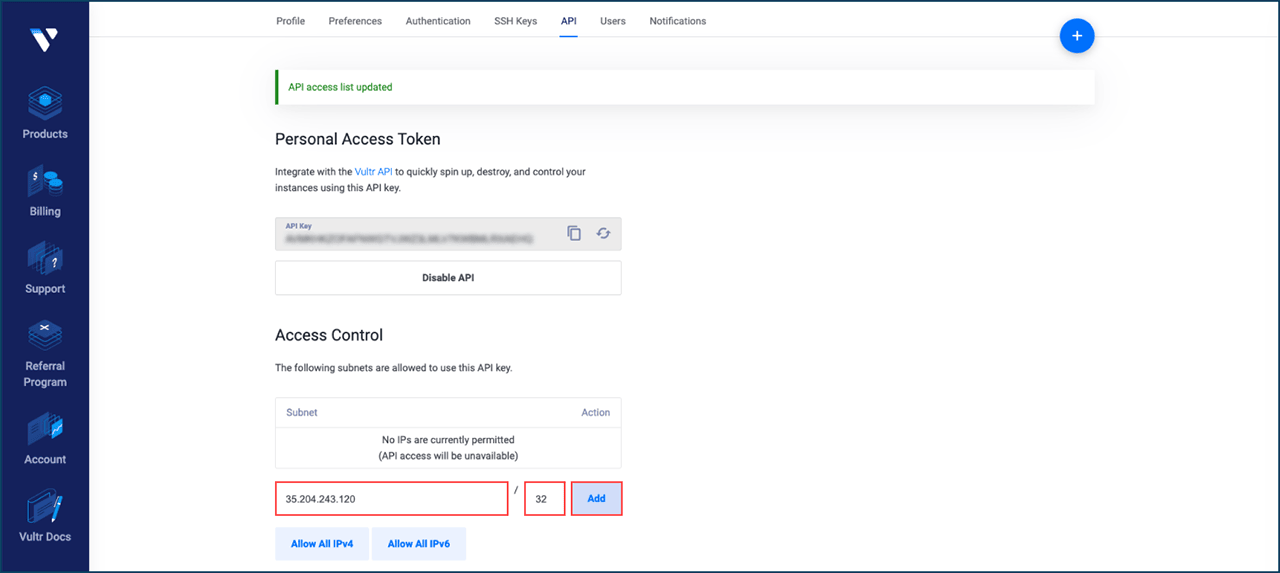Go to the SSH Keys tab
The width and height of the screenshot is (1280, 573).
(x=515, y=21)
